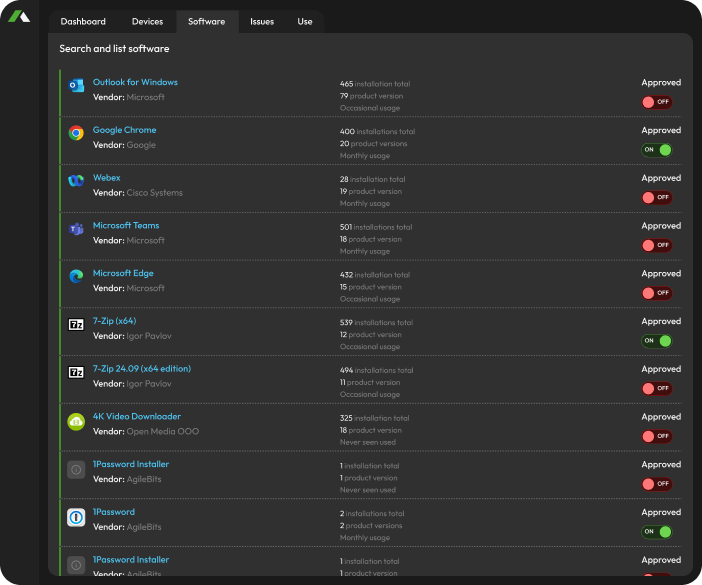Click 'Occasional usage' under Microsoft Edge

point(370,299)
